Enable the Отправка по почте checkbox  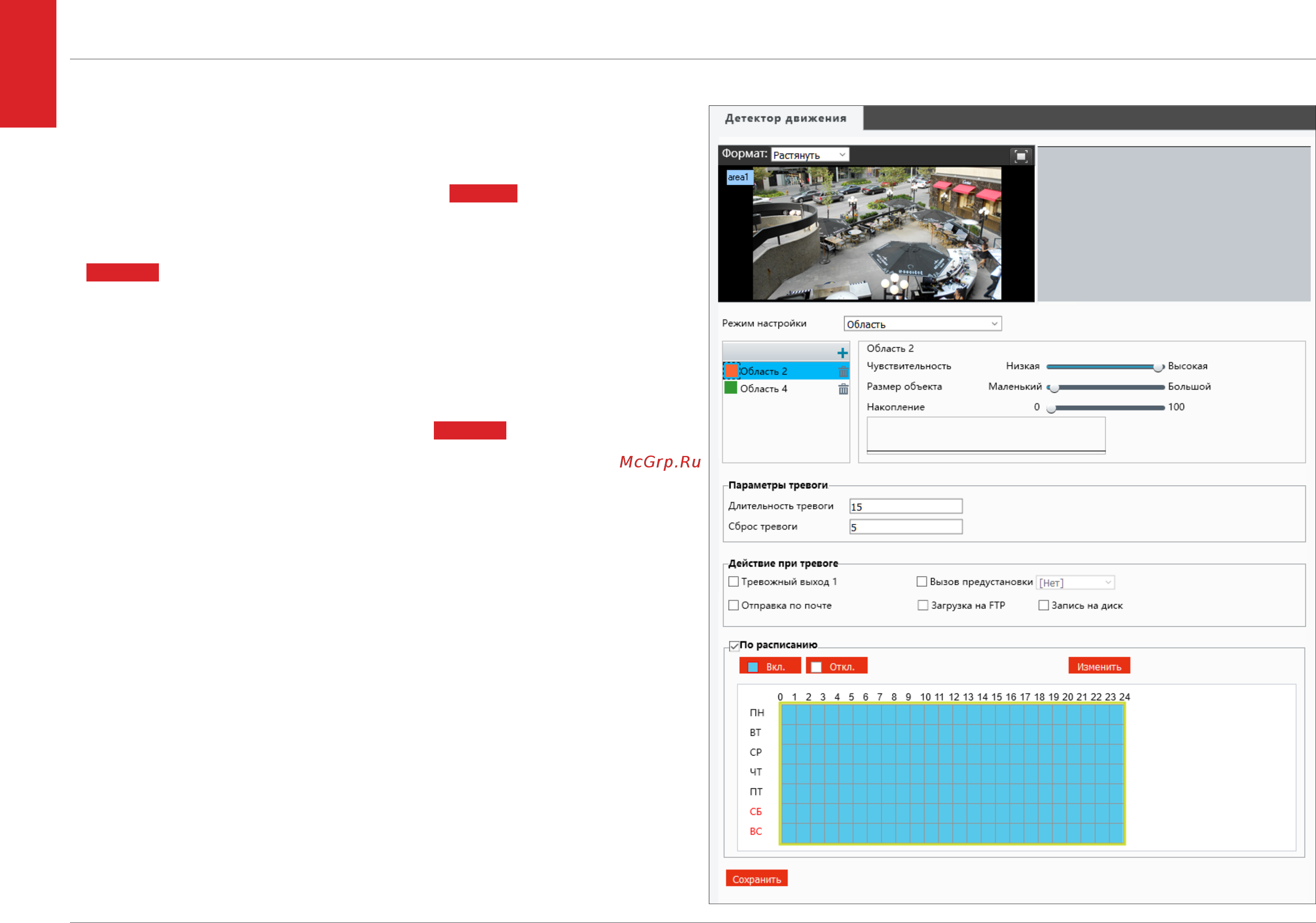[x=733, y=605]
